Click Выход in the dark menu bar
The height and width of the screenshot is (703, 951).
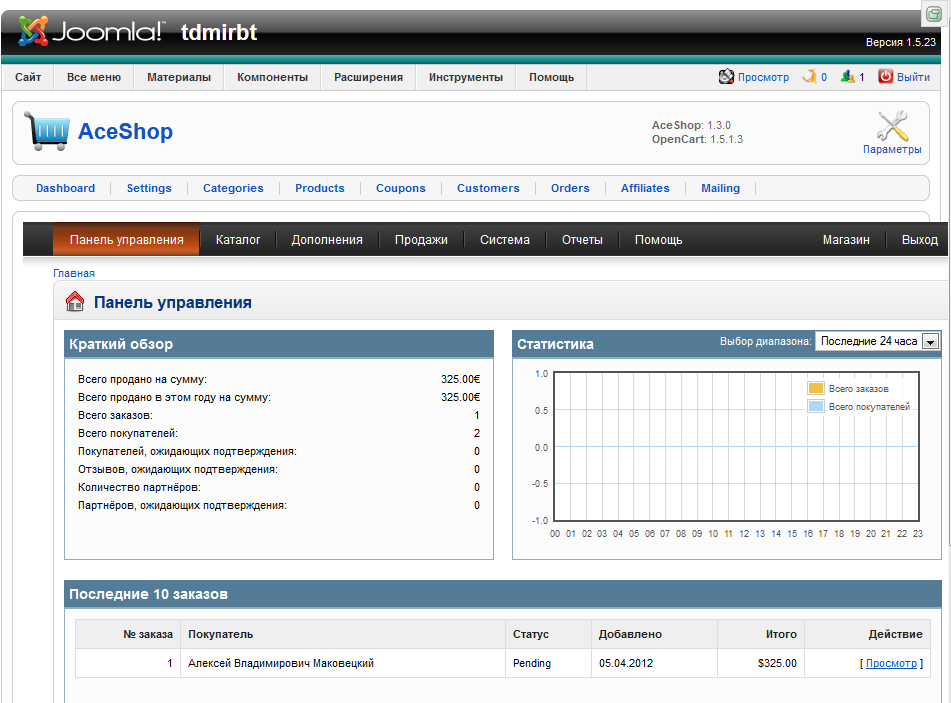pos(919,240)
